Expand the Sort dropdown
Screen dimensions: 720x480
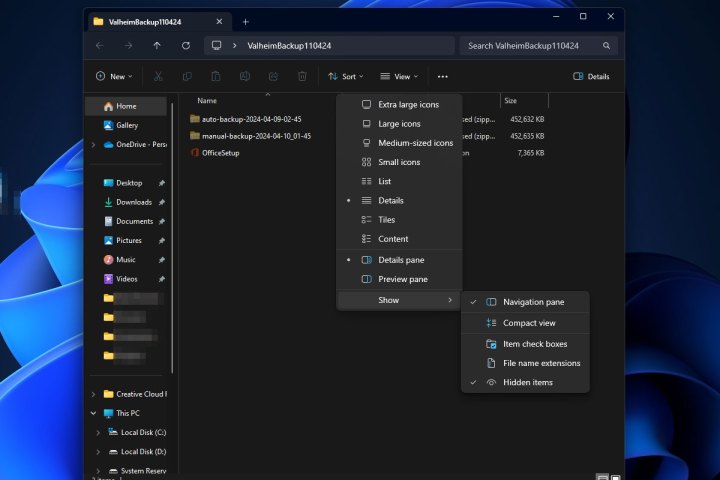[x=345, y=76]
